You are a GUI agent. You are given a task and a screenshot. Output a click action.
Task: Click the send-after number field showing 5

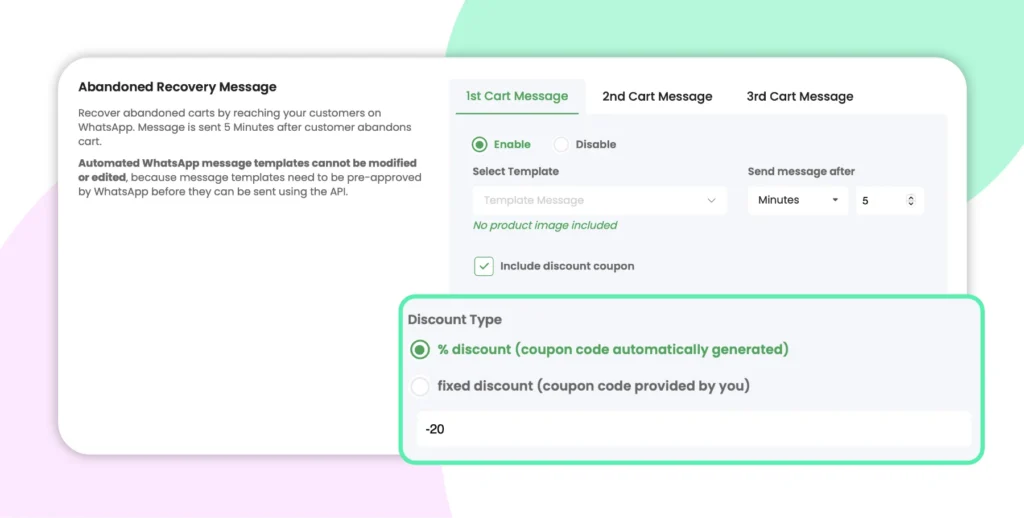pos(882,200)
